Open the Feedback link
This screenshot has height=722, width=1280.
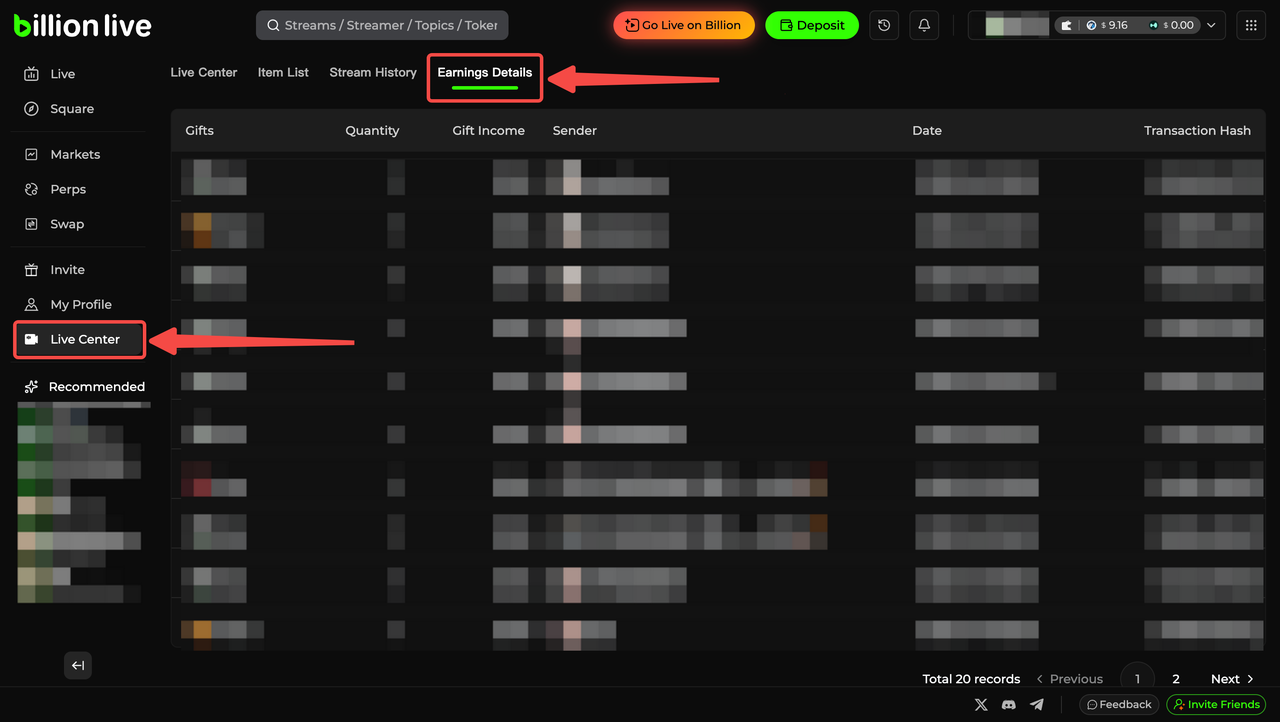click(1119, 705)
